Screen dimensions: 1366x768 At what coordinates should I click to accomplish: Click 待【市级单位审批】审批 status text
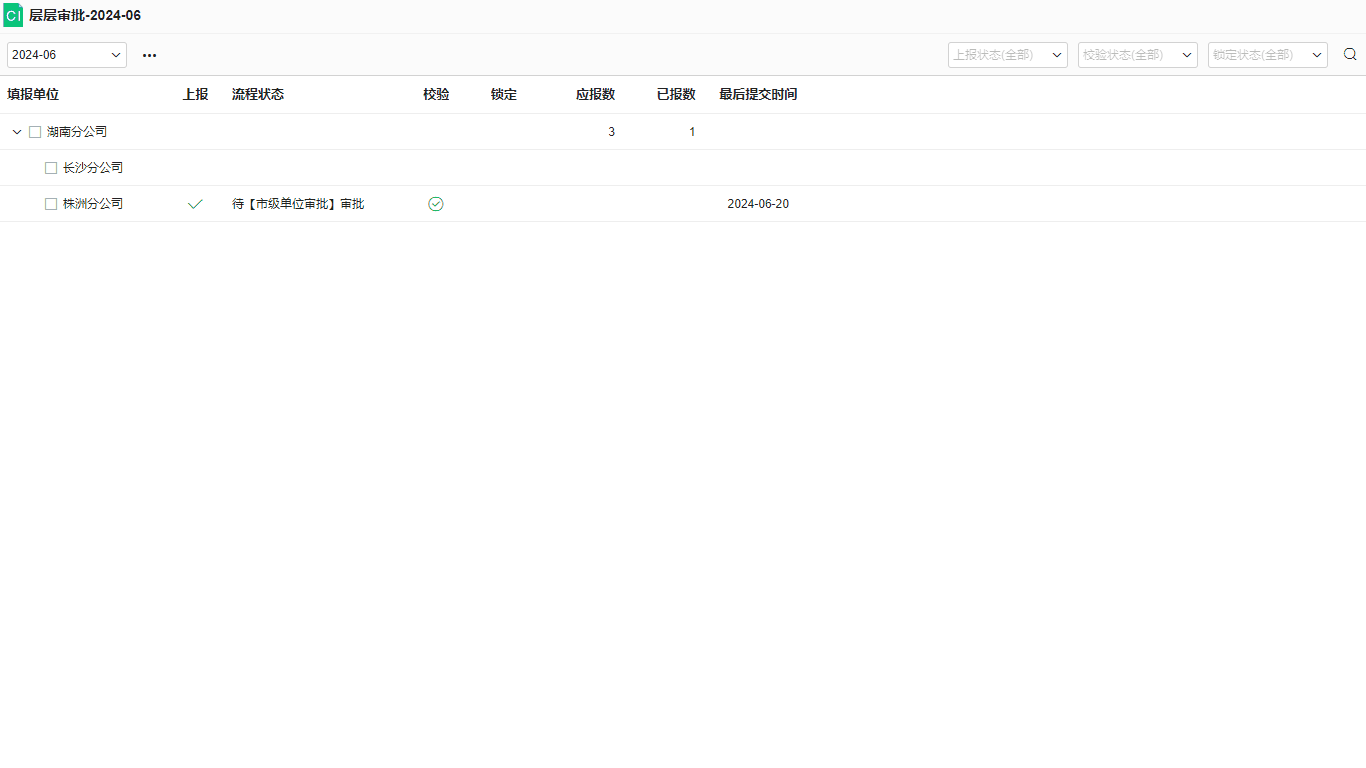click(x=298, y=204)
